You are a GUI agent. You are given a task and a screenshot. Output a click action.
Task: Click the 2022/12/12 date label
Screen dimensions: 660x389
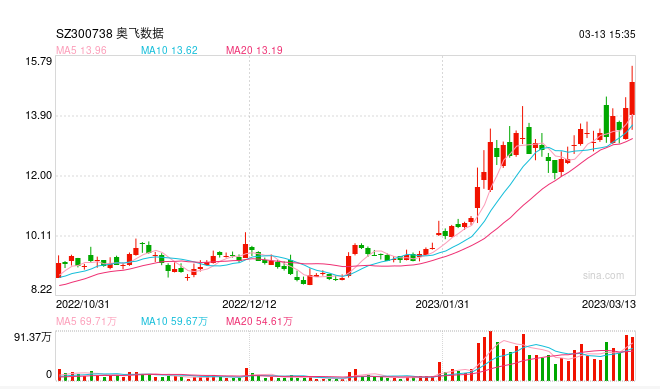tap(249, 304)
